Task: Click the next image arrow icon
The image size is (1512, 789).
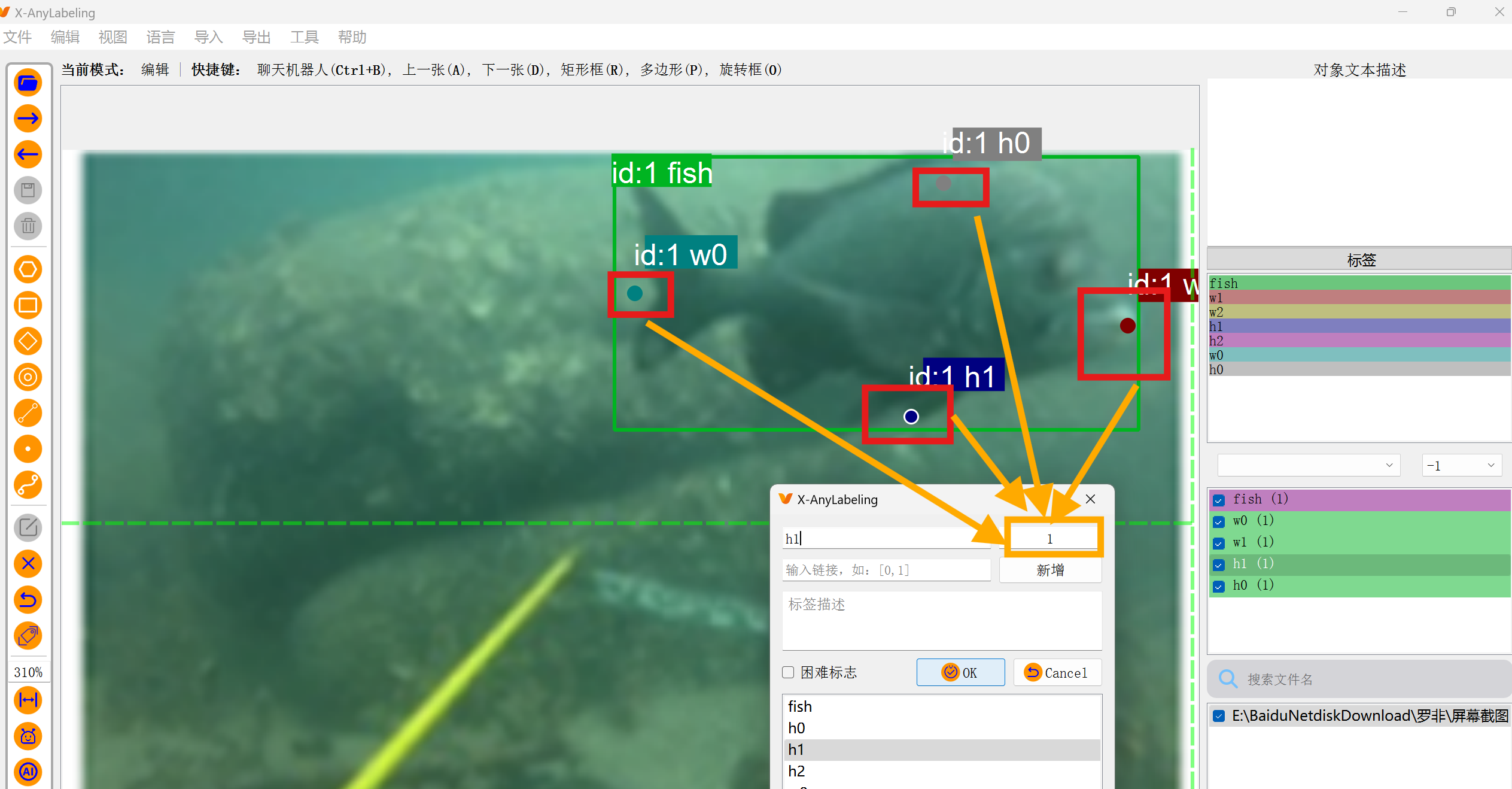Action: point(28,118)
